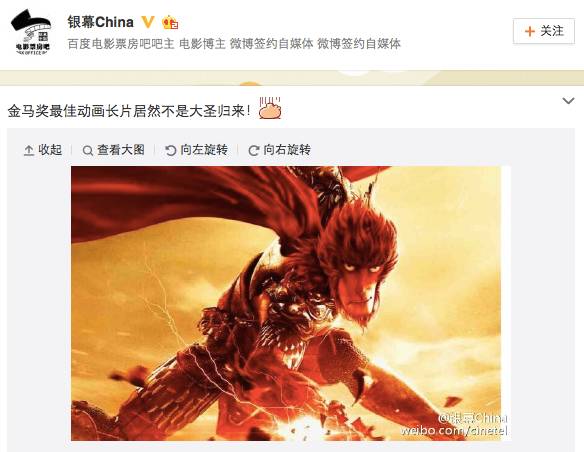Click the Monkey King poster image
The height and width of the screenshot is (452, 584).
[x=286, y=303]
